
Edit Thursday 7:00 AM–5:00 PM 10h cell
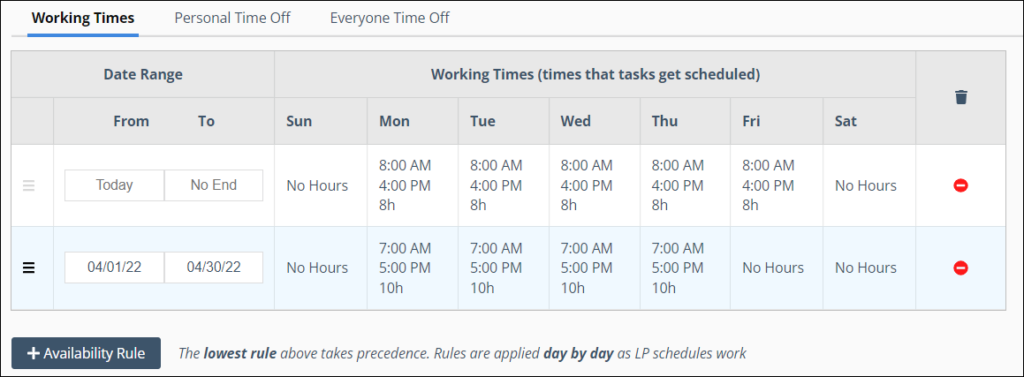tap(686, 268)
